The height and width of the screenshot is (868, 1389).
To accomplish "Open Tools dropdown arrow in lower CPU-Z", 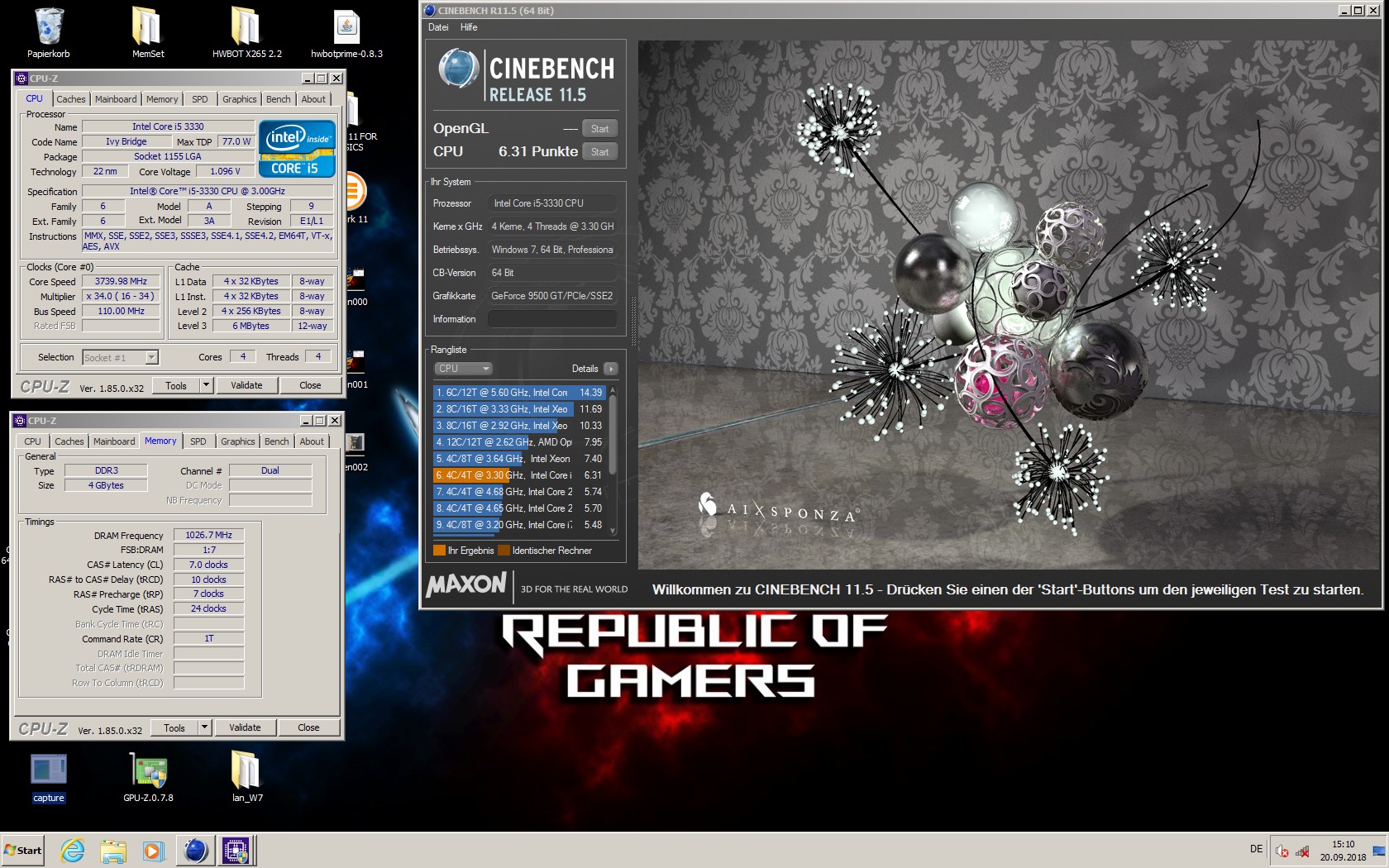I will pos(205,727).
